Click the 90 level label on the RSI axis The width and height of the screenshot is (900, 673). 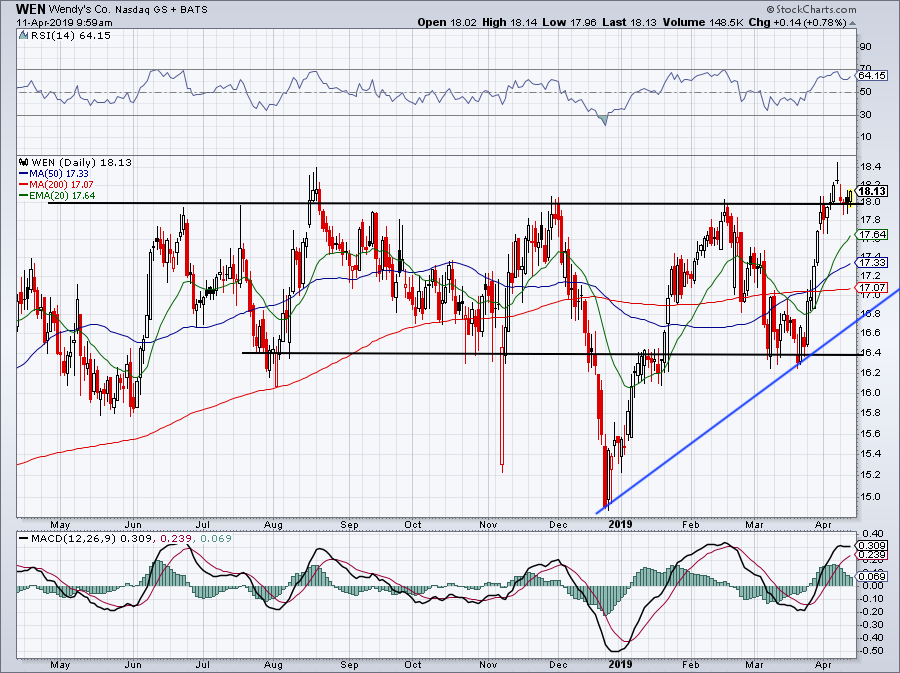tap(866, 47)
